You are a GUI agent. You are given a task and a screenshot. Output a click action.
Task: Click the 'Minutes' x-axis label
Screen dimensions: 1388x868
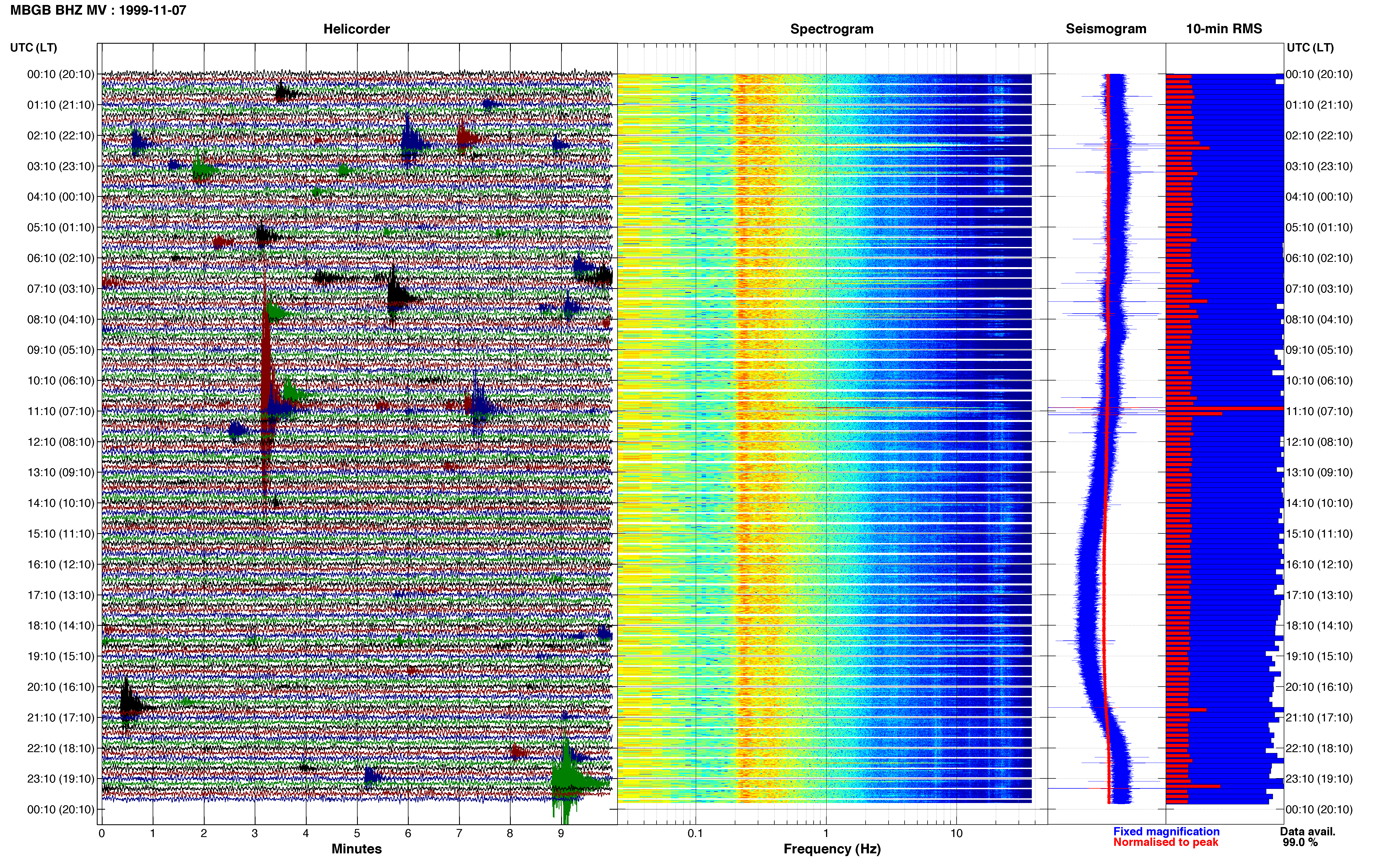356,849
